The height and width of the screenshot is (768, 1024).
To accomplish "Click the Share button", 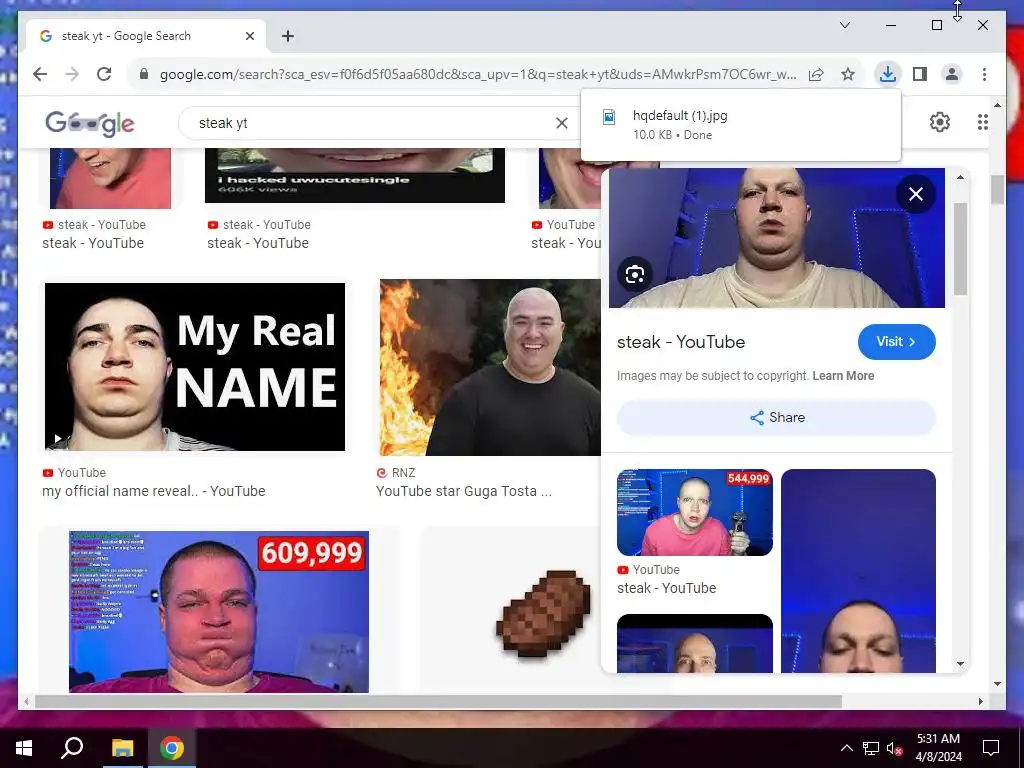I will pos(776,417).
